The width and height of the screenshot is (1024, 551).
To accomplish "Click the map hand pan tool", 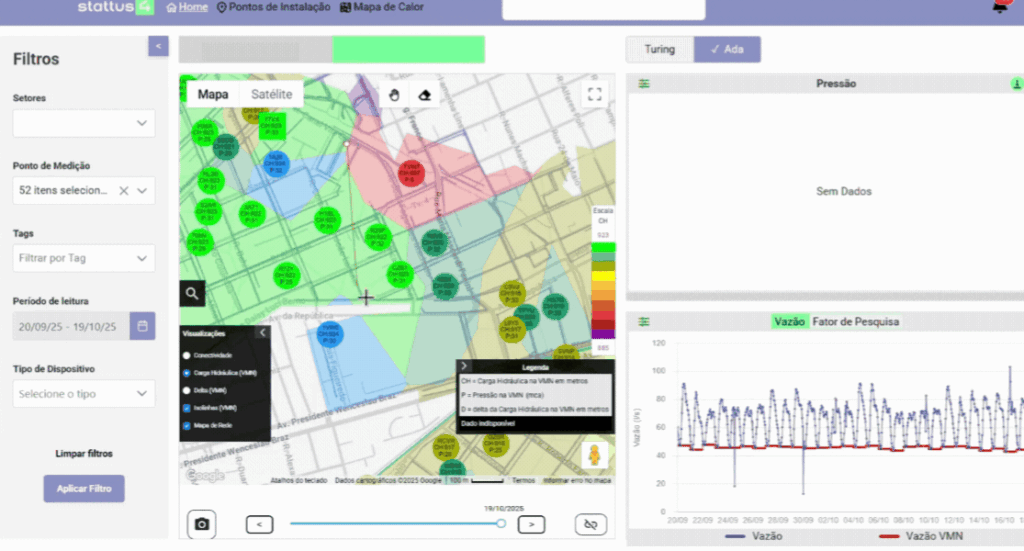I will [395, 94].
